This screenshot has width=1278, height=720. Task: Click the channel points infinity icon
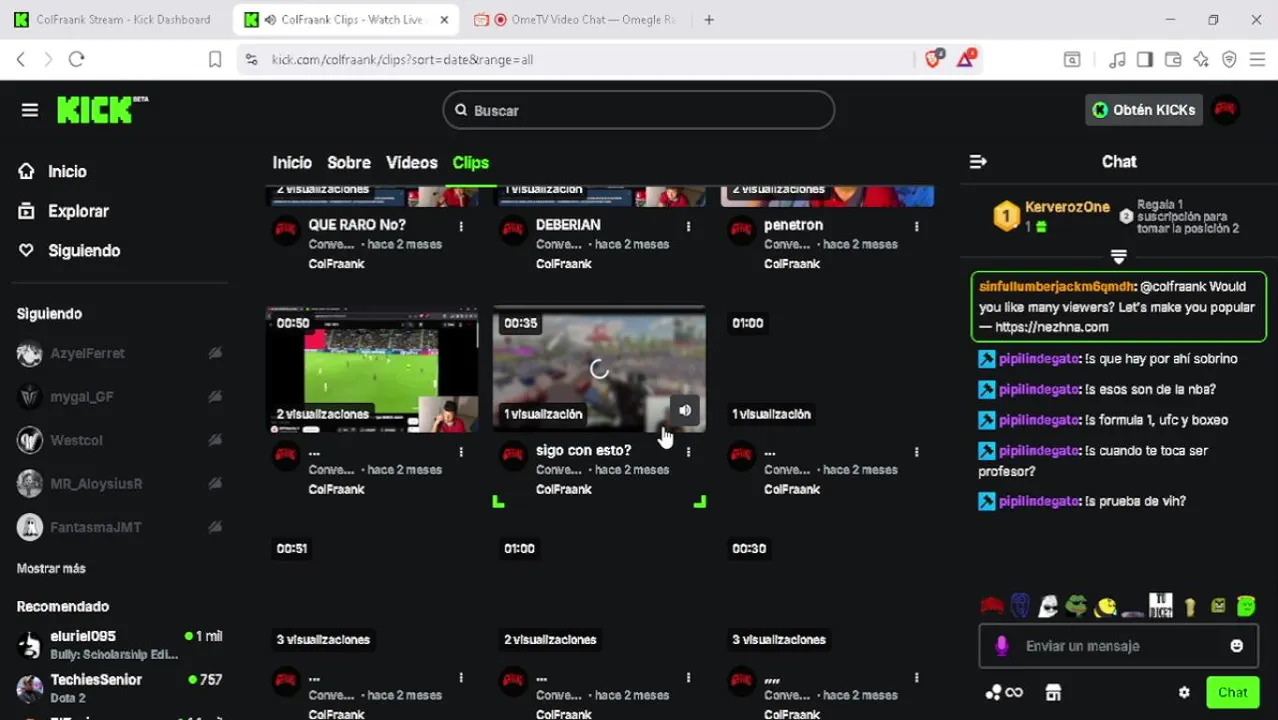1004,692
